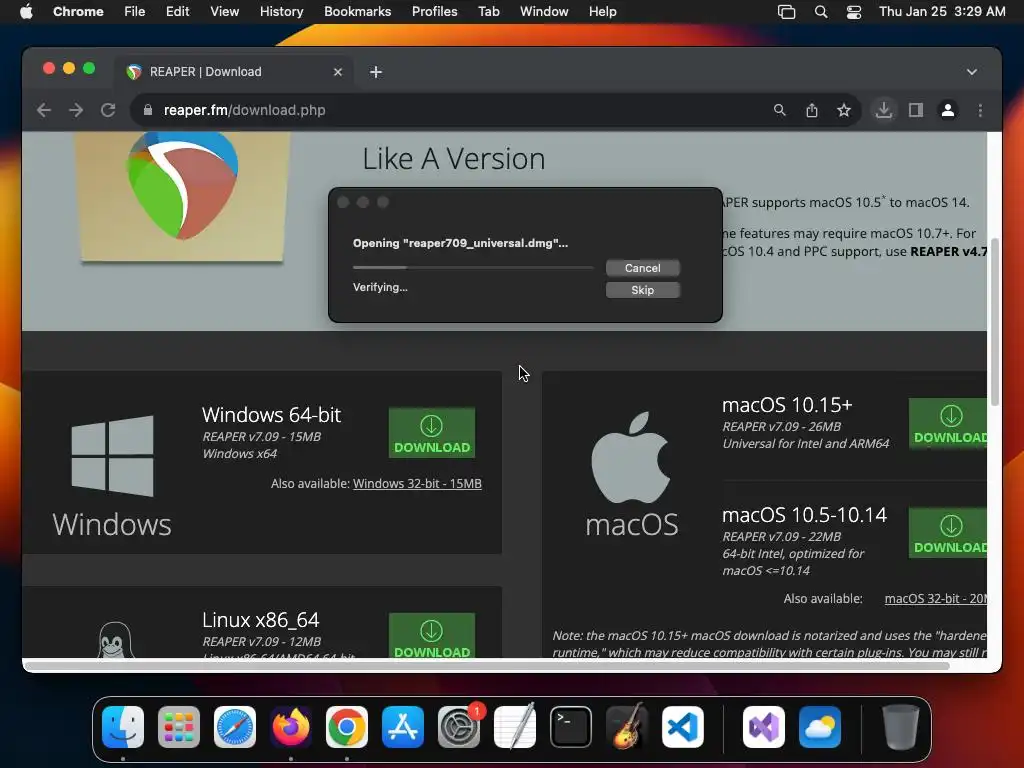Open Visual Studio Code from the Dock

(682, 727)
